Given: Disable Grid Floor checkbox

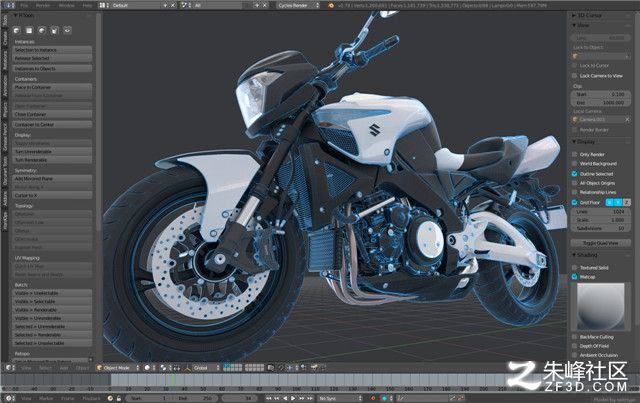Looking at the screenshot, I should [x=574, y=202].
